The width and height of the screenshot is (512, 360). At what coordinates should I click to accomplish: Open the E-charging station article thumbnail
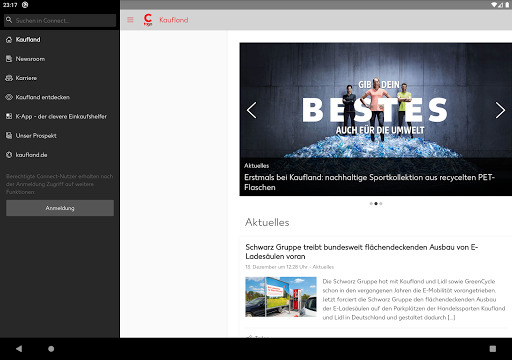[281, 297]
